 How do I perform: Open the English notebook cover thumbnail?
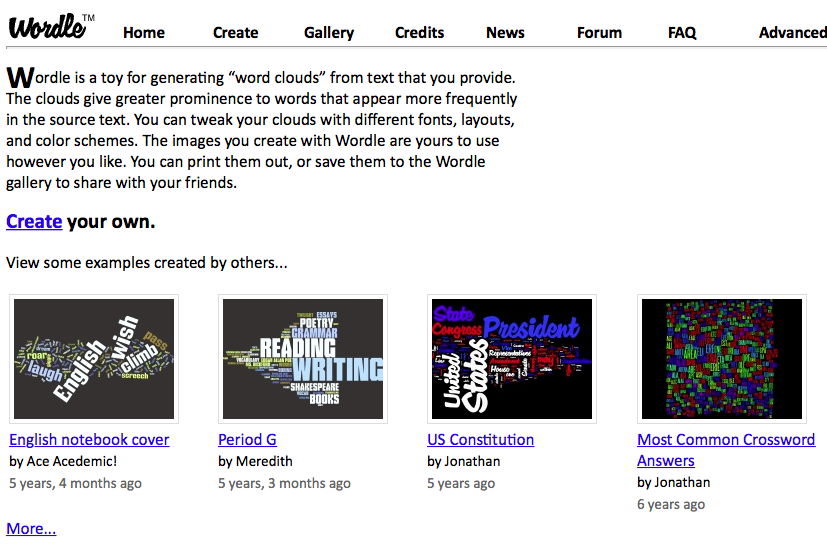click(x=94, y=359)
